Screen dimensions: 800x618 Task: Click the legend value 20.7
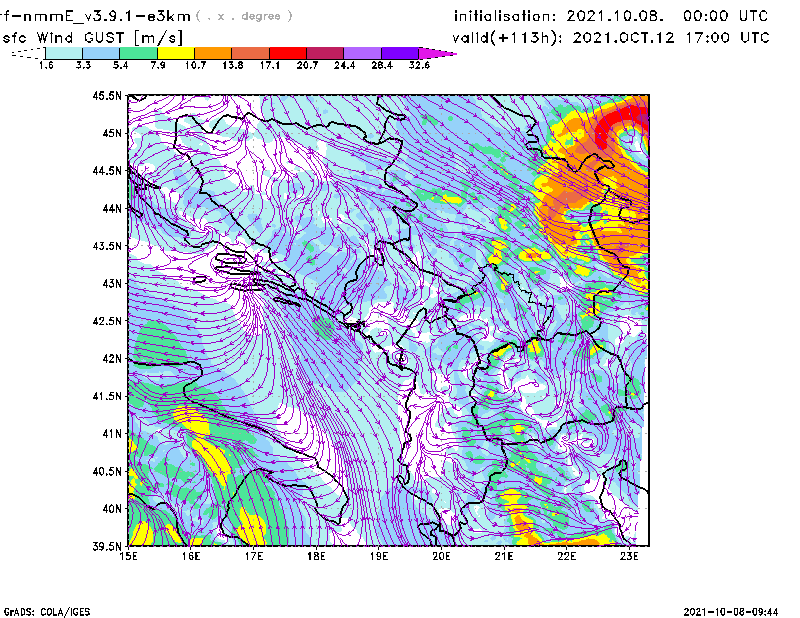tap(307, 65)
